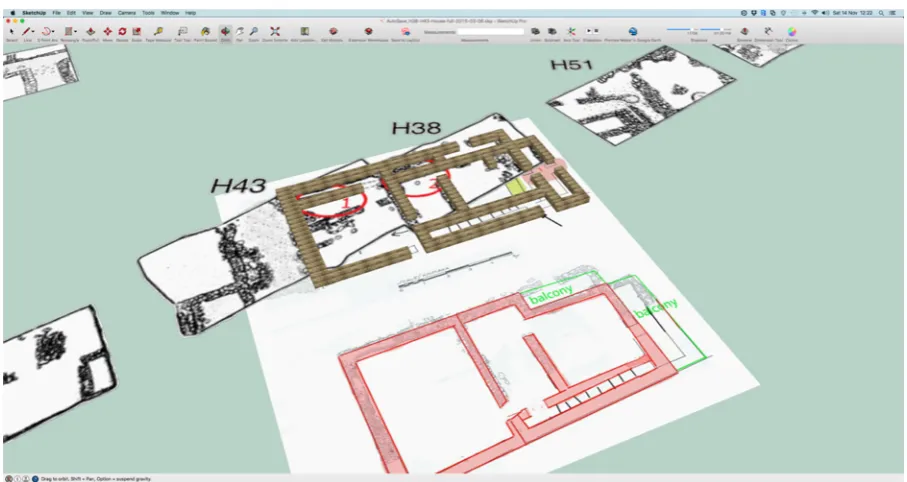
Task: Open Spotlight search in menu bar
Action: pyautogui.click(x=881, y=13)
